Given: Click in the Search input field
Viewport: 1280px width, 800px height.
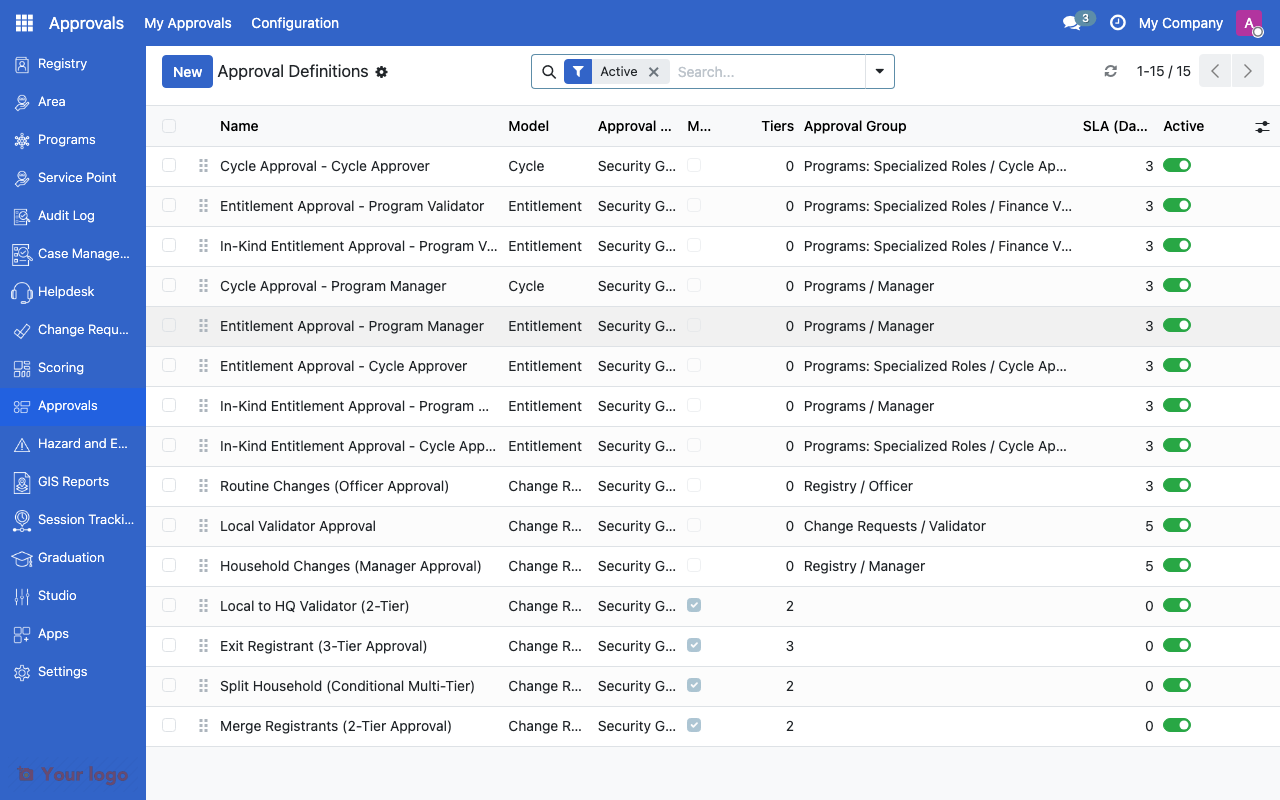Looking at the screenshot, I should (x=767, y=72).
